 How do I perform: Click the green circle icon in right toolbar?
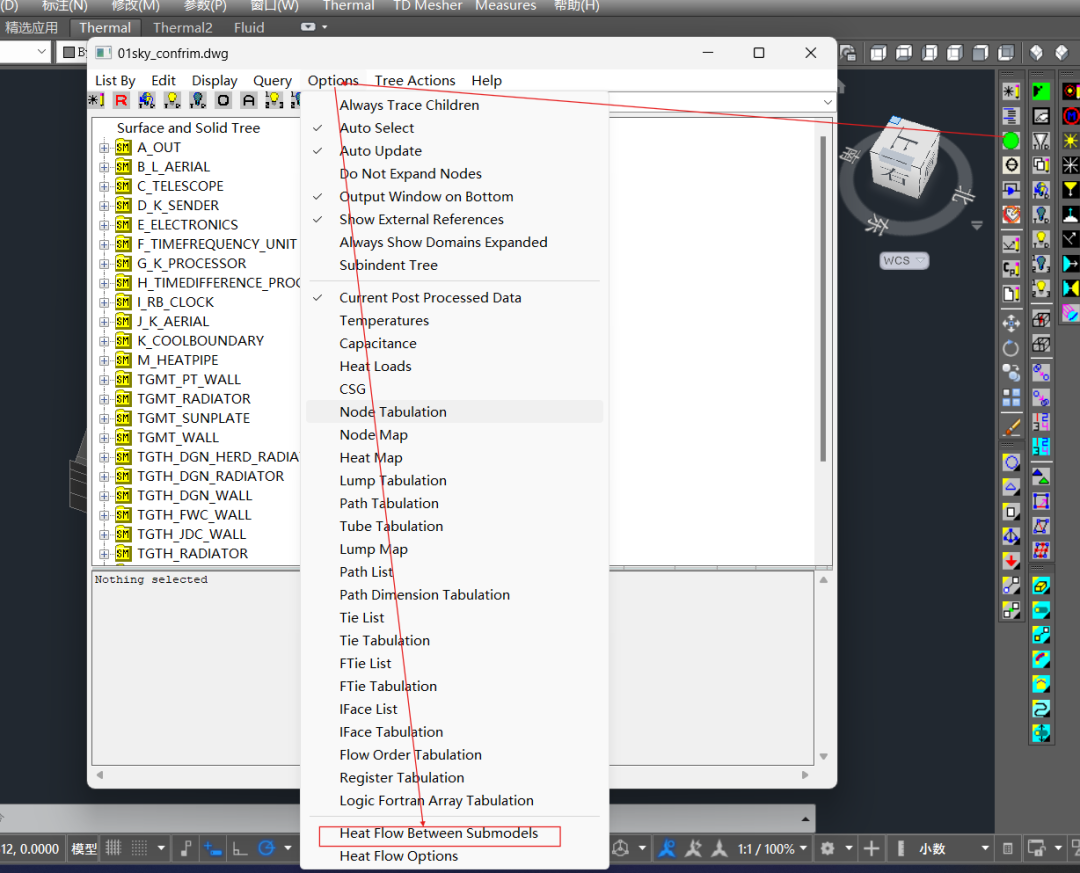(1011, 141)
